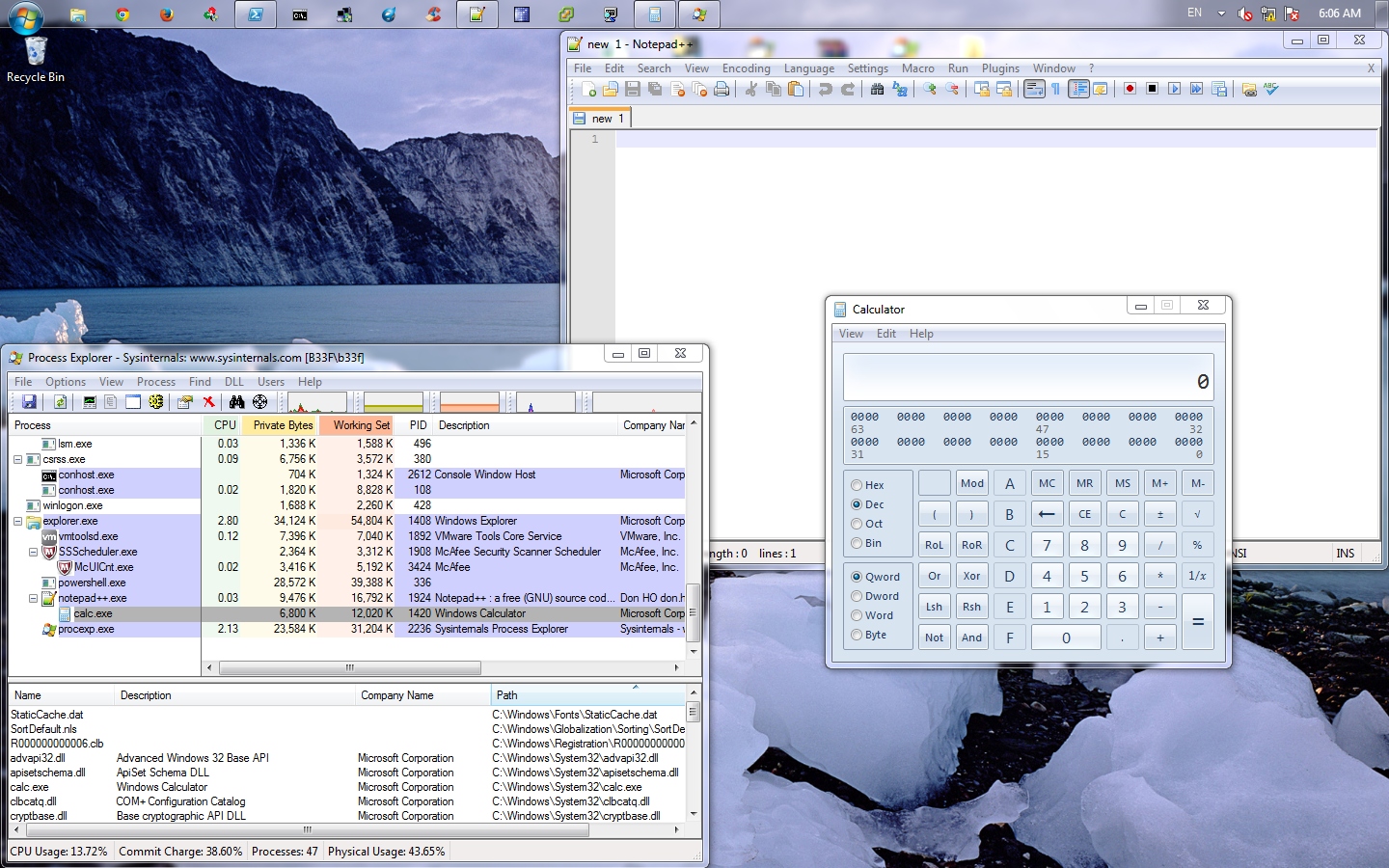The width and height of the screenshot is (1389, 868).
Task: Collapse the explorer.exe process tree
Action: pos(17,521)
